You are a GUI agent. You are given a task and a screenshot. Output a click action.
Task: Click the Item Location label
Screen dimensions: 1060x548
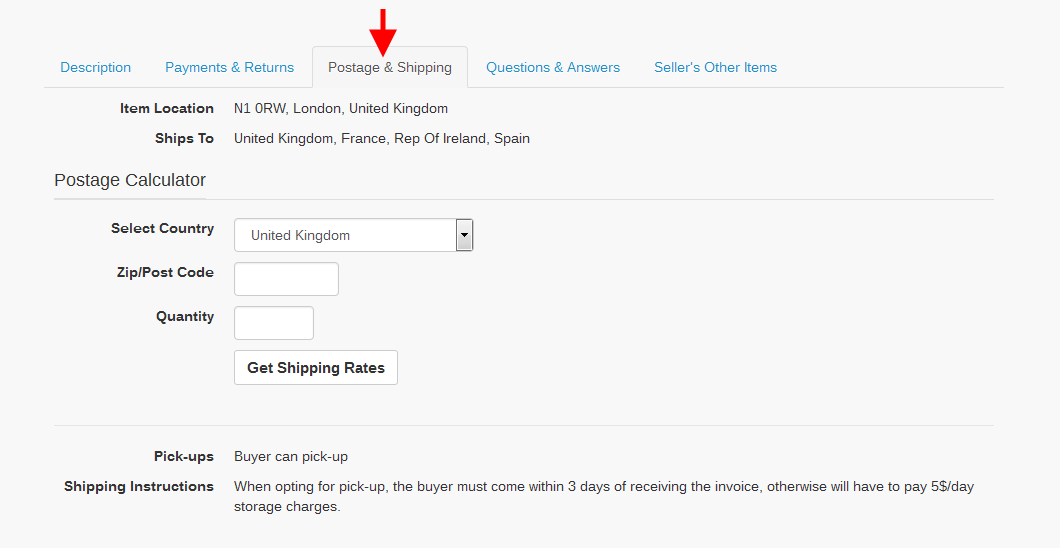point(167,108)
